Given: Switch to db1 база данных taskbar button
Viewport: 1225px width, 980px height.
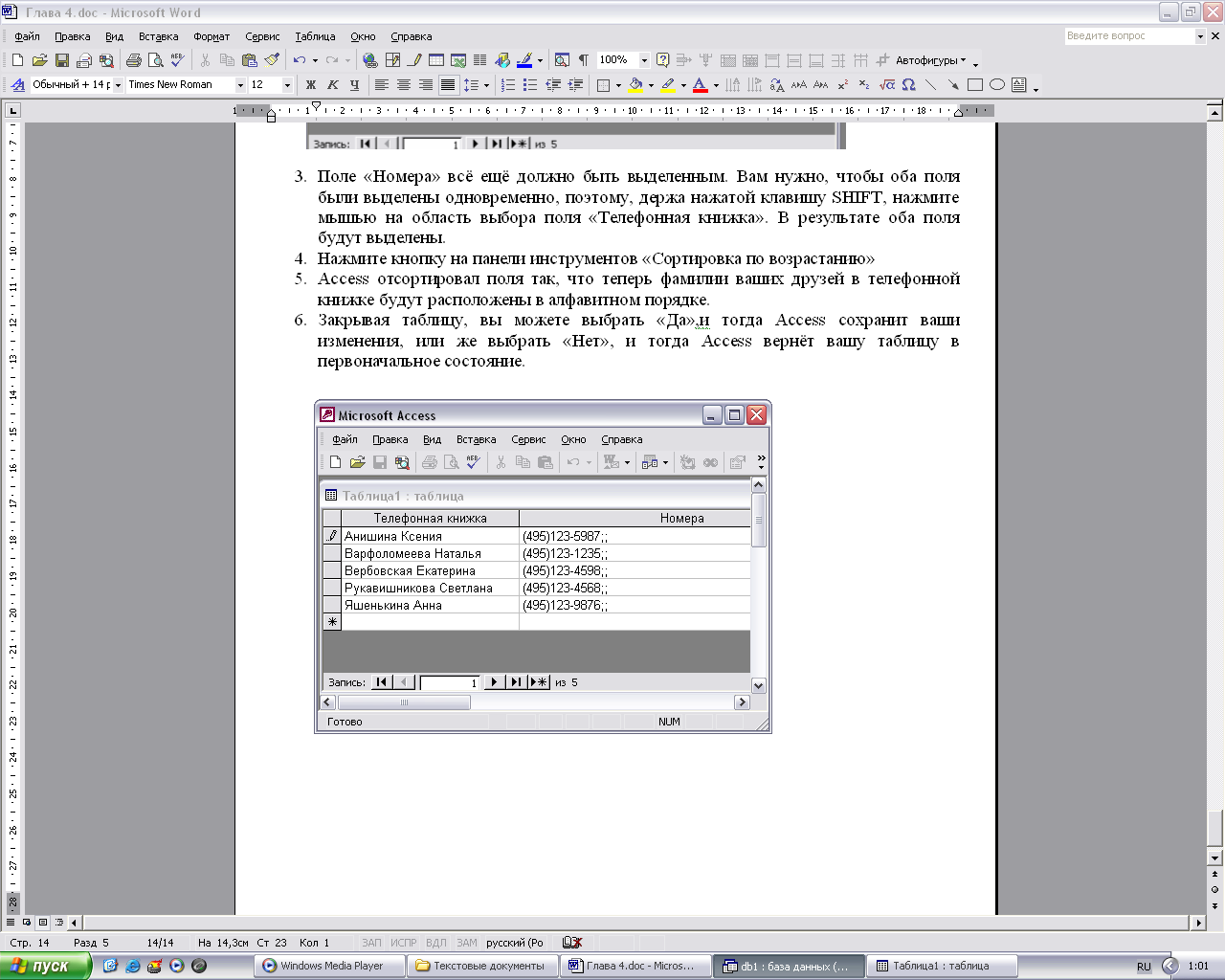Looking at the screenshot, I should click(x=789, y=966).
